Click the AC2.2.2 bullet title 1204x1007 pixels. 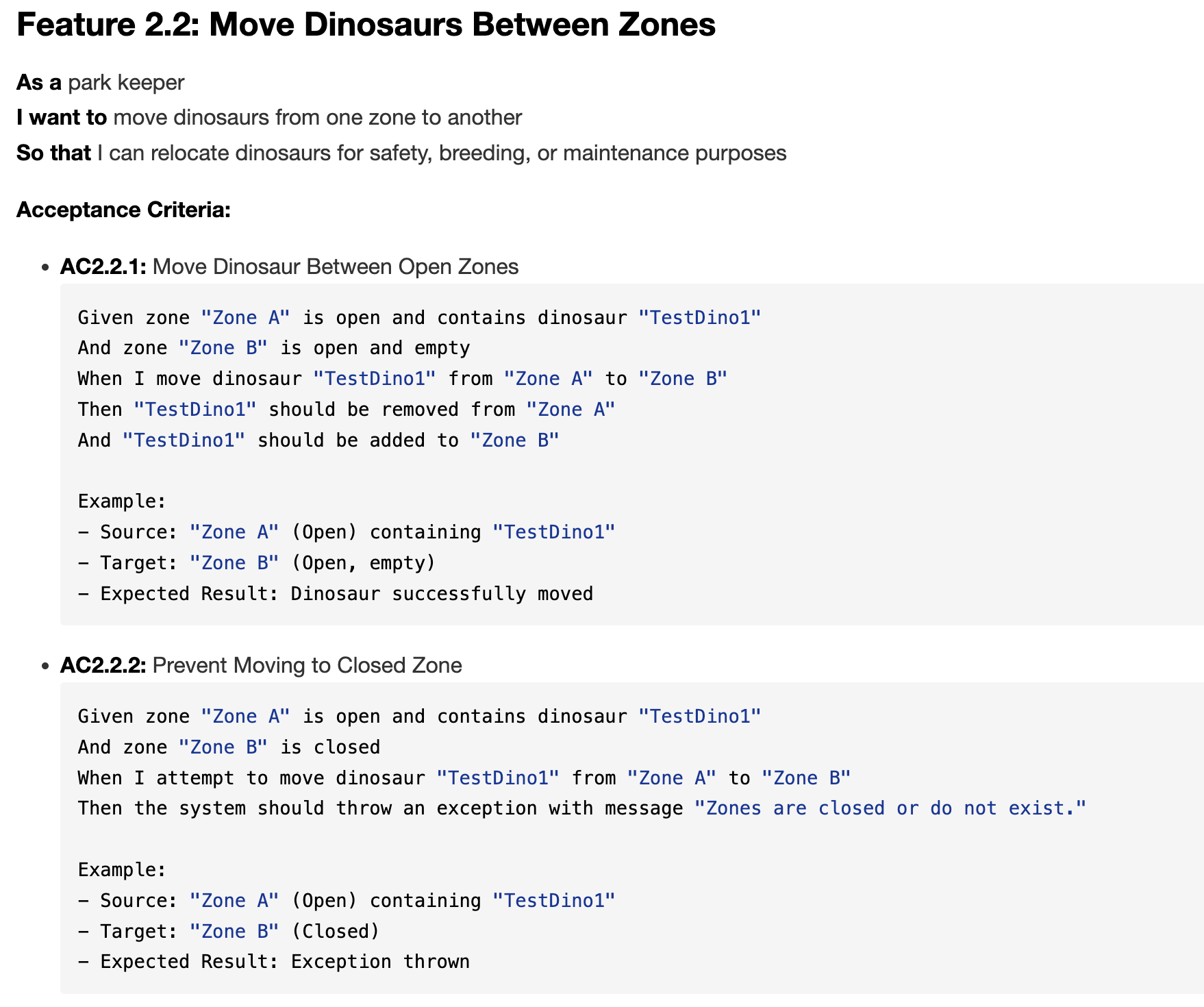tap(261, 665)
